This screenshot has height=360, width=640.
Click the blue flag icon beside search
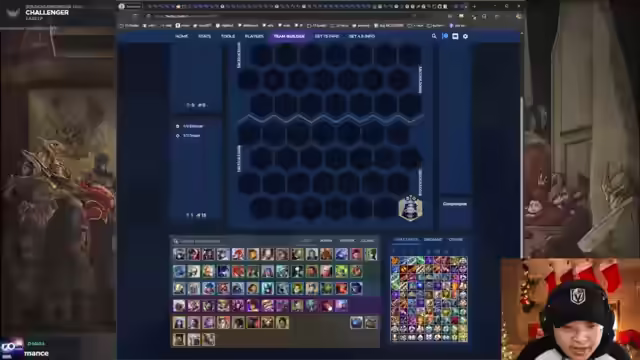pos(444,36)
